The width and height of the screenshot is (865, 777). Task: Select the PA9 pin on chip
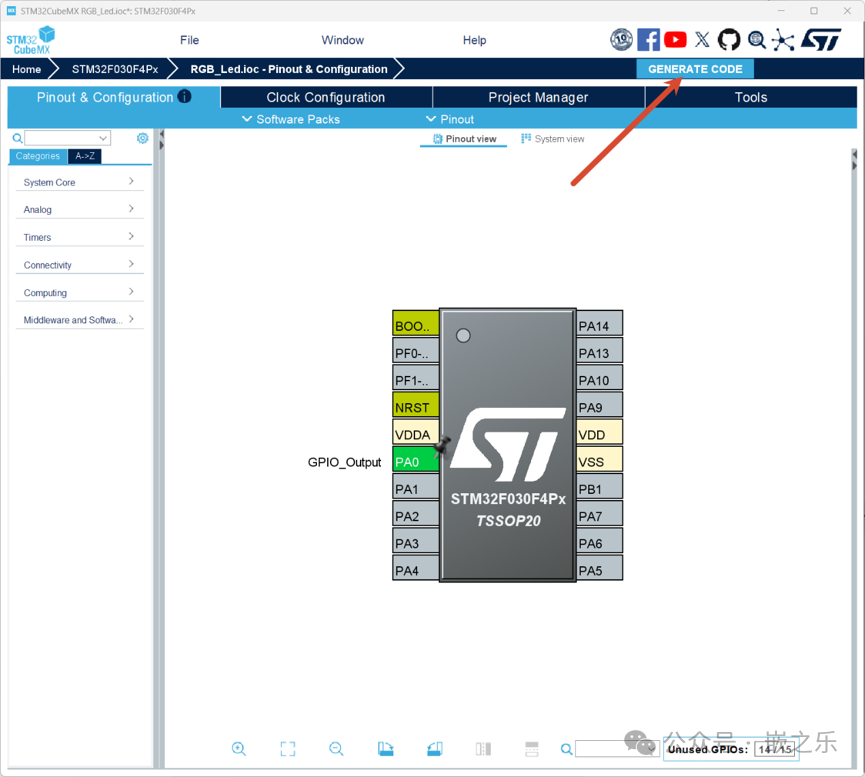click(600, 407)
